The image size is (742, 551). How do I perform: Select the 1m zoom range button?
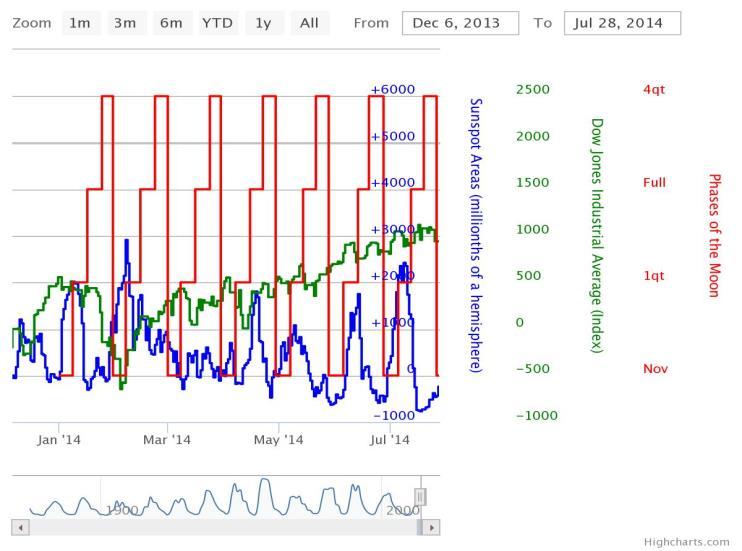coord(80,23)
